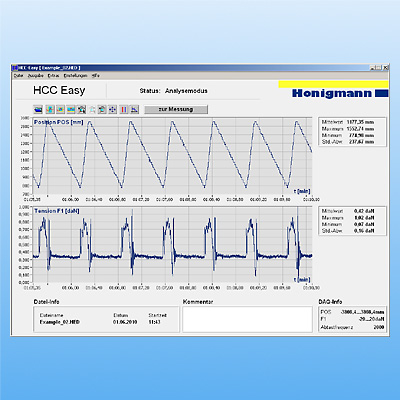The height and width of the screenshot is (400, 400).
Task: Click the Tension F1 chart area
Action: pyautogui.click(x=172, y=244)
